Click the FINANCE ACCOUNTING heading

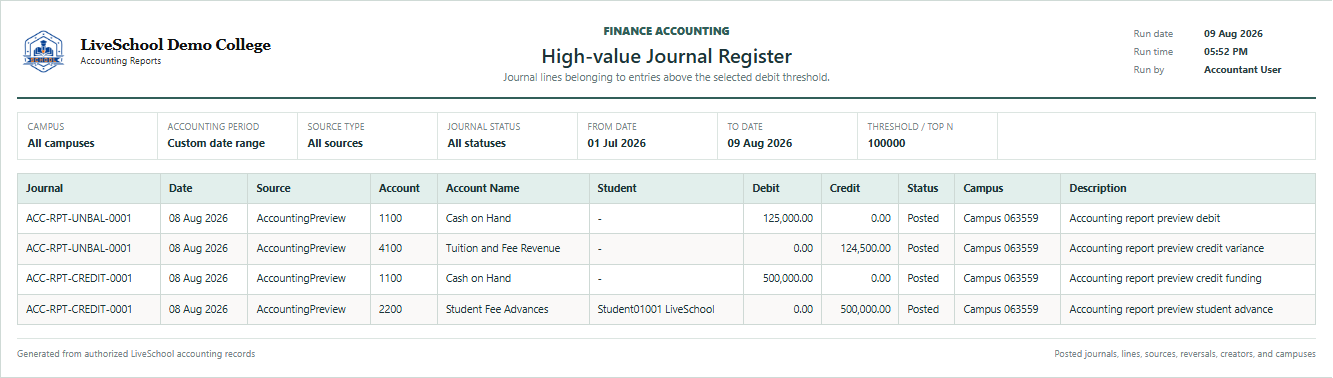(x=666, y=32)
